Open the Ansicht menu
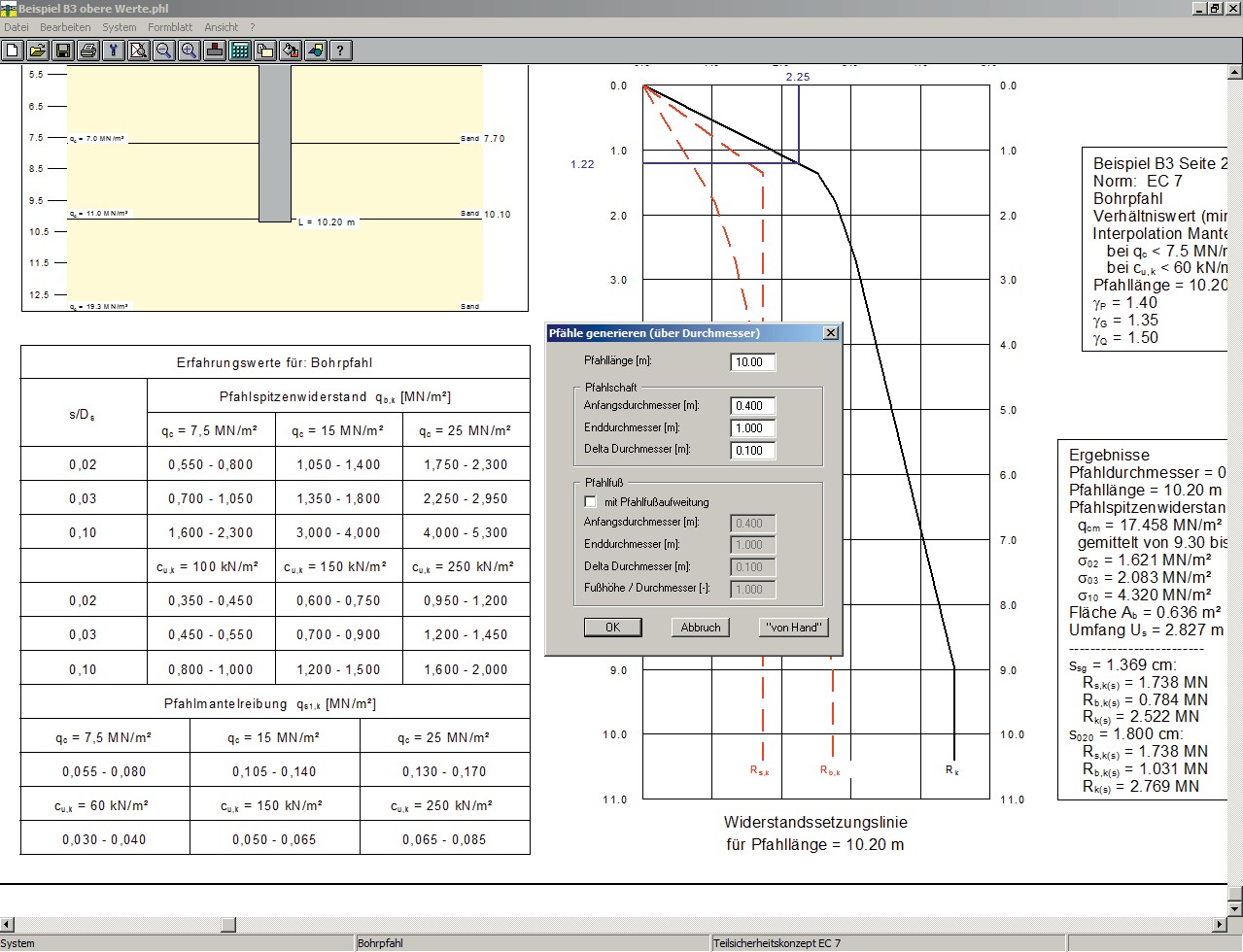 click(222, 27)
